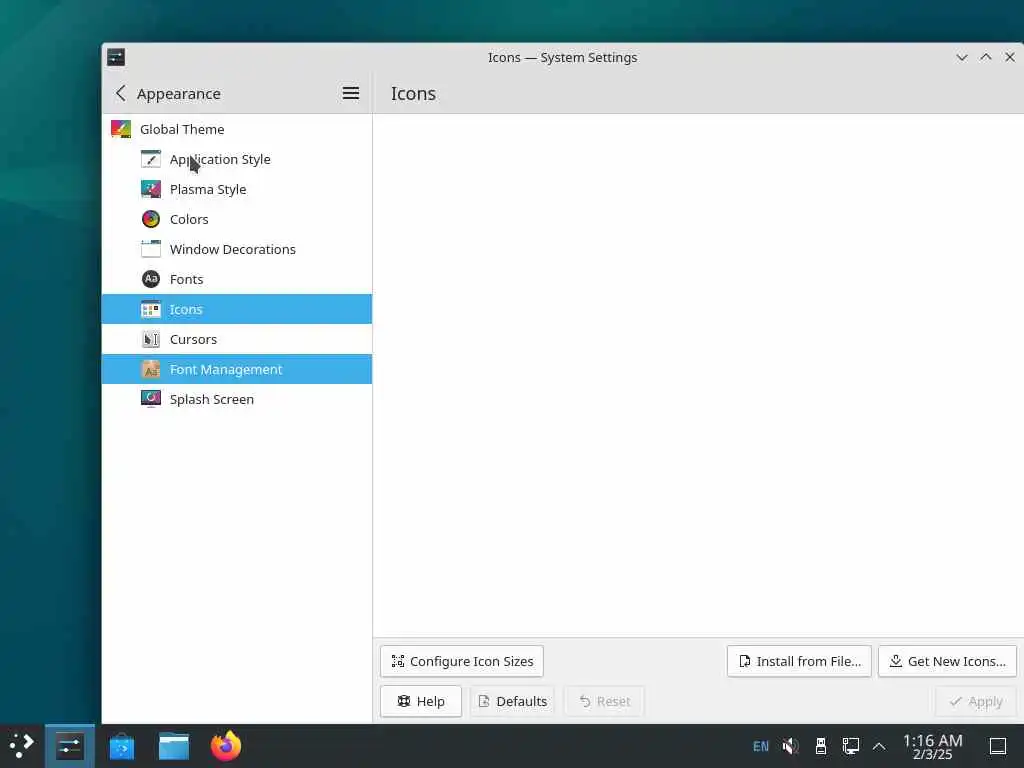Open the sidebar hamburger menu

(x=351, y=93)
